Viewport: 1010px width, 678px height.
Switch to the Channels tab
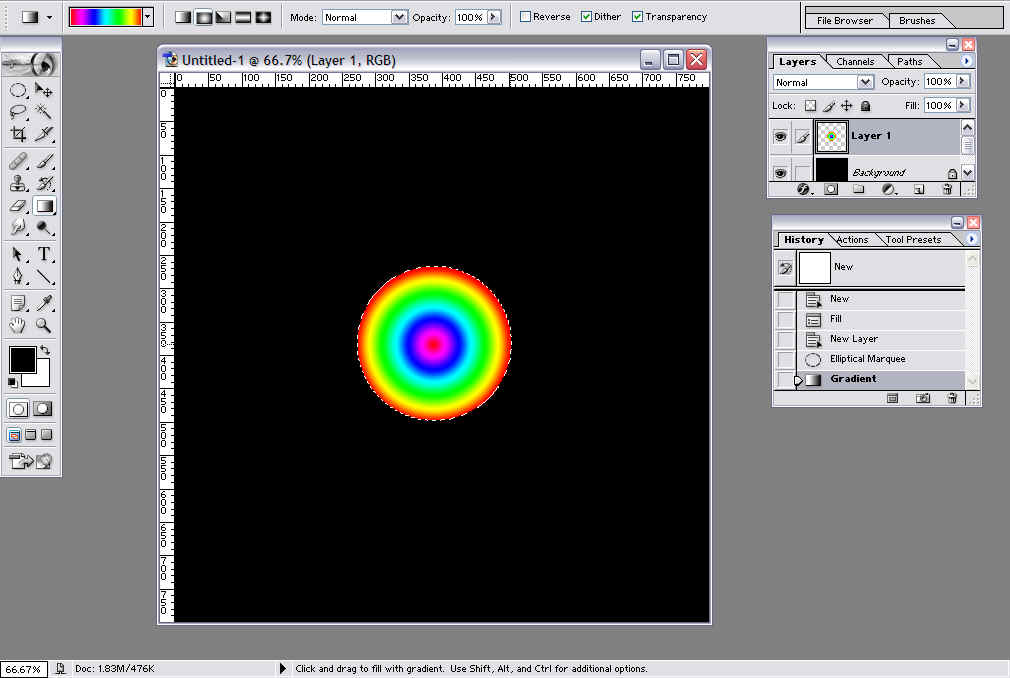pyautogui.click(x=855, y=62)
